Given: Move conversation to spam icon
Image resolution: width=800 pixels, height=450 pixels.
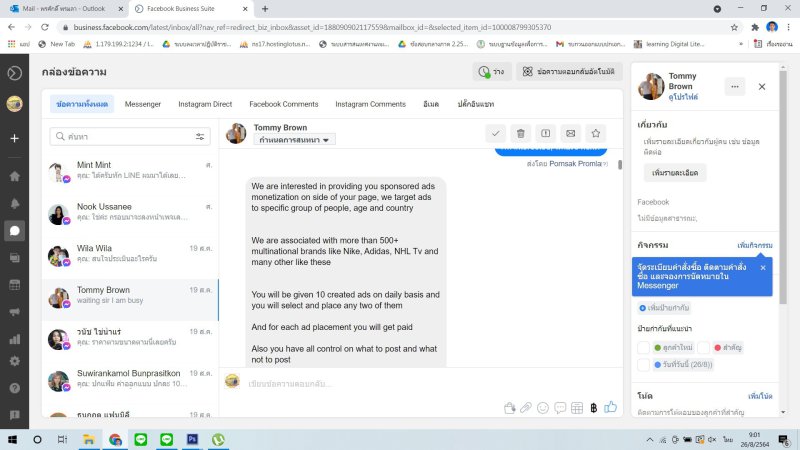Looking at the screenshot, I should [545, 133].
